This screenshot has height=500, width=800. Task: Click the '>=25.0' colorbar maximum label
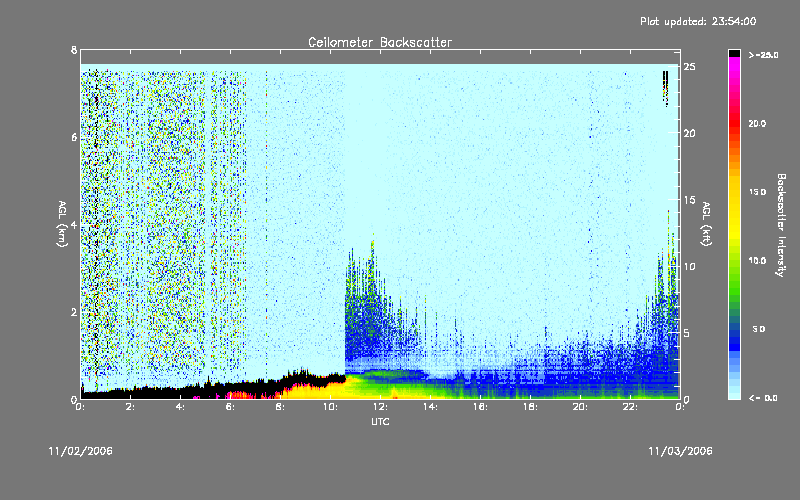click(763, 55)
